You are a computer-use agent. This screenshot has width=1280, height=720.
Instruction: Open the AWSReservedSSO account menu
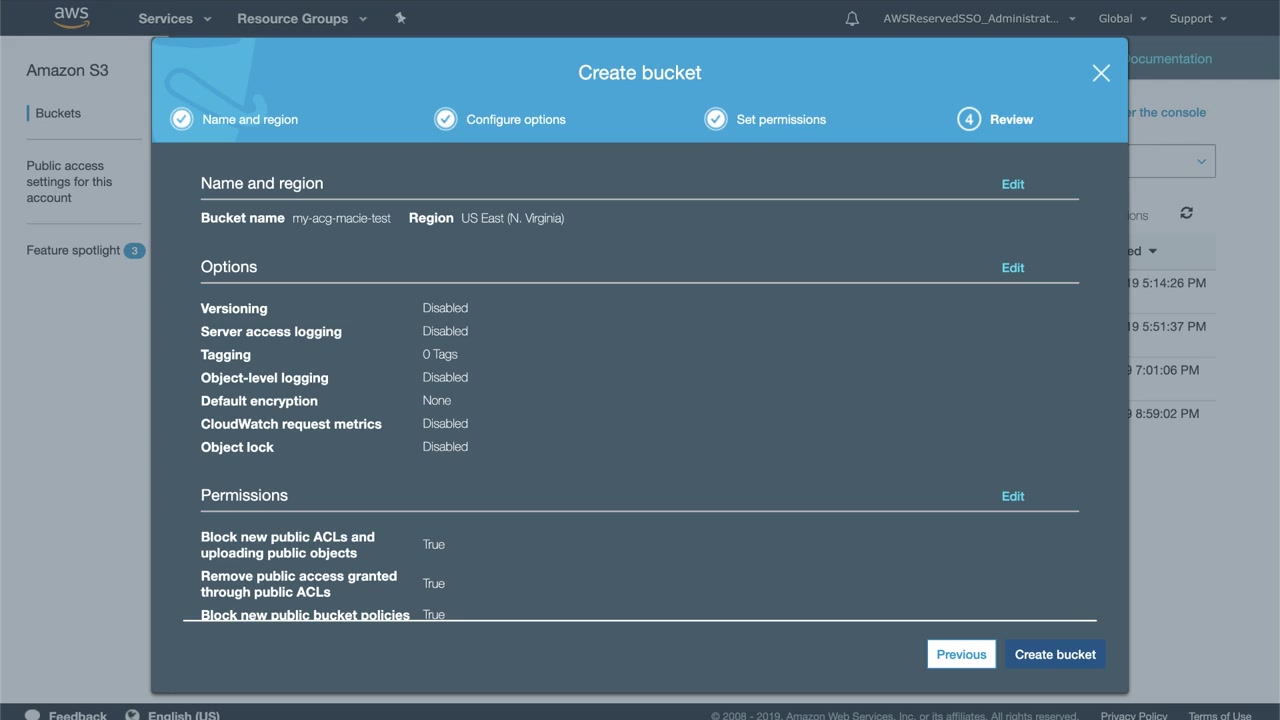[x=979, y=18]
